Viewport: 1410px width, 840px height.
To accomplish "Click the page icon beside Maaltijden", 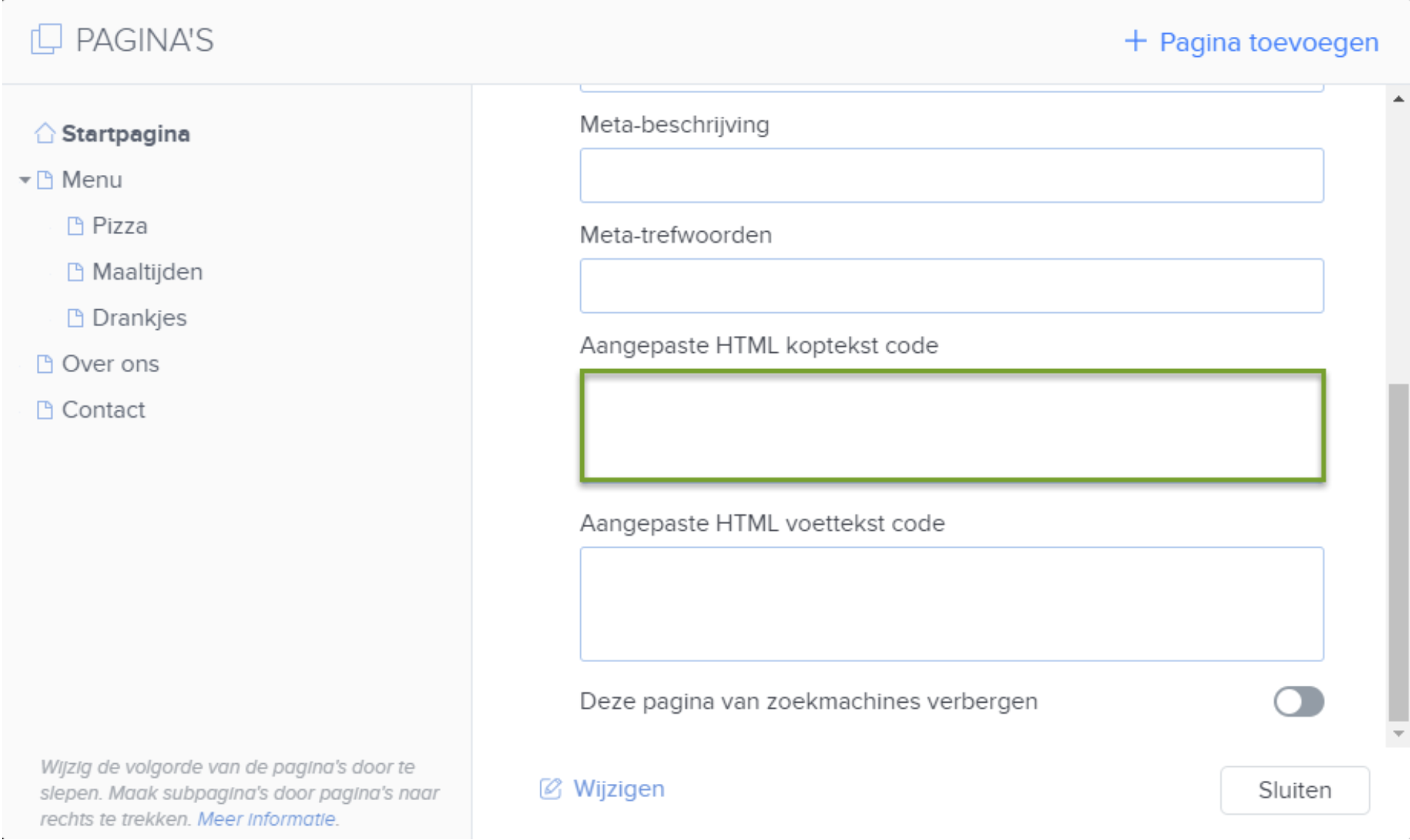I will point(75,271).
